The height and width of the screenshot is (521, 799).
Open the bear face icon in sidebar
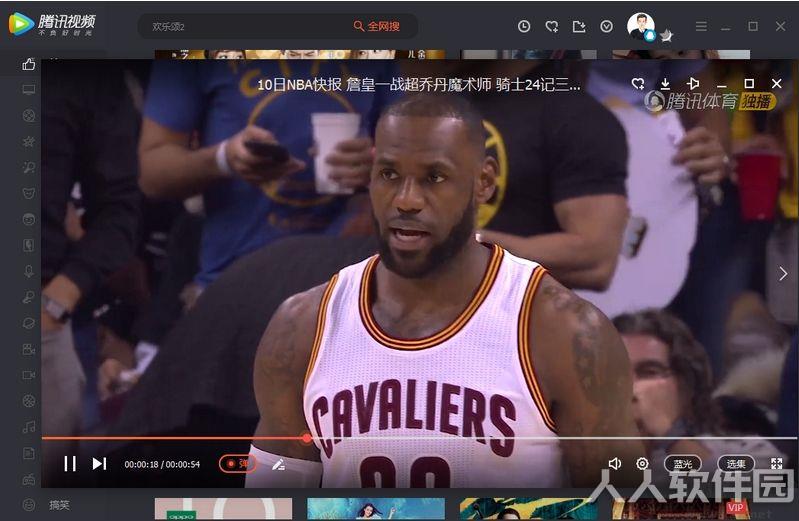pos(29,193)
